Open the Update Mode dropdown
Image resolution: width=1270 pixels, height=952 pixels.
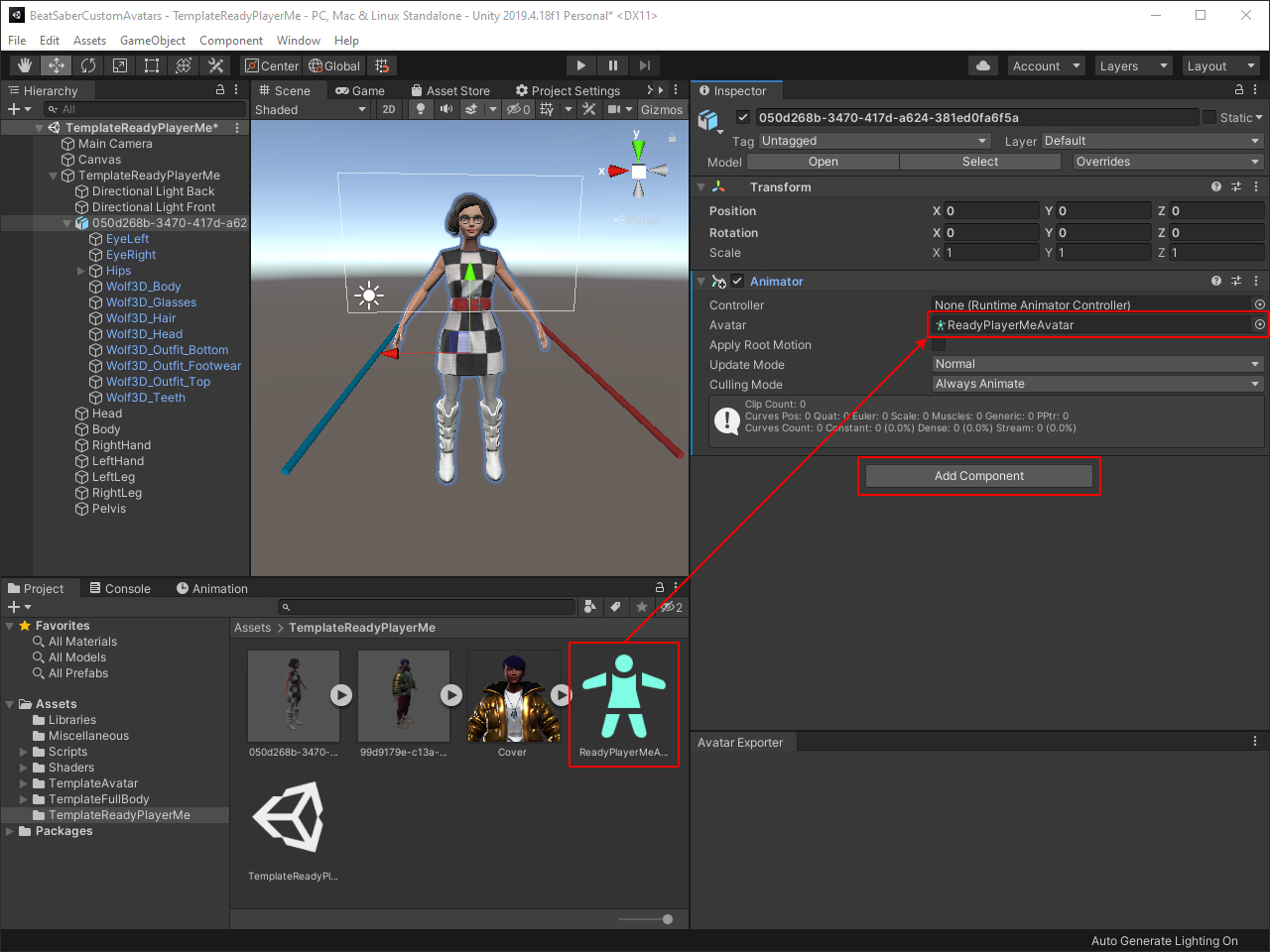(x=1096, y=364)
